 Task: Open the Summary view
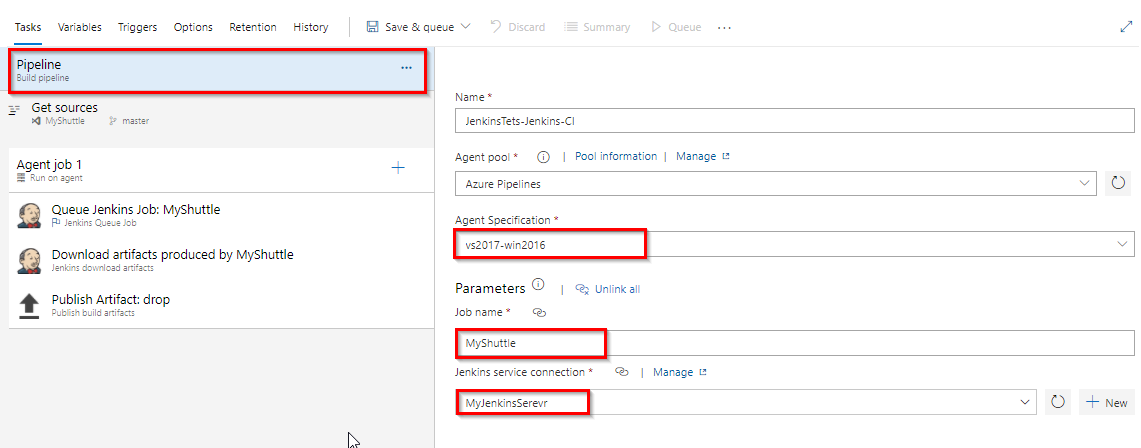click(x=597, y=27)
